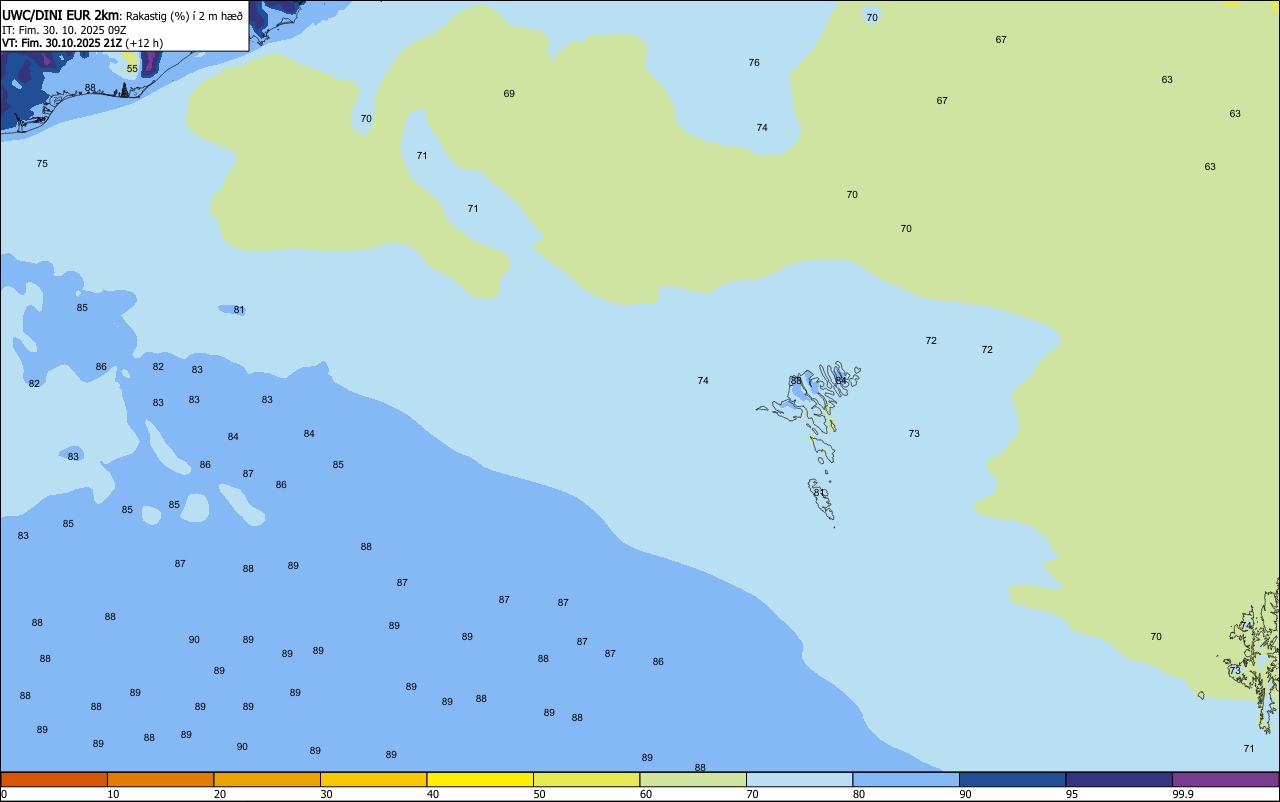This screenshot has width=1280, height=802.
Task: Pick the 60–70 pale green legend swatch
Action: pos(693,779)
